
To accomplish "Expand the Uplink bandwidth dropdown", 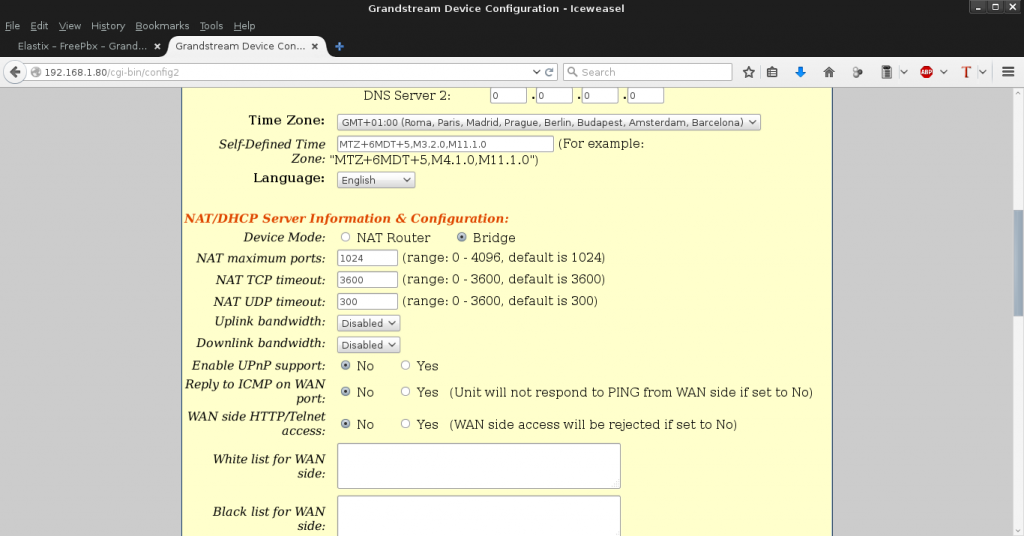I will pyautogui.click(x=368, y=323).
